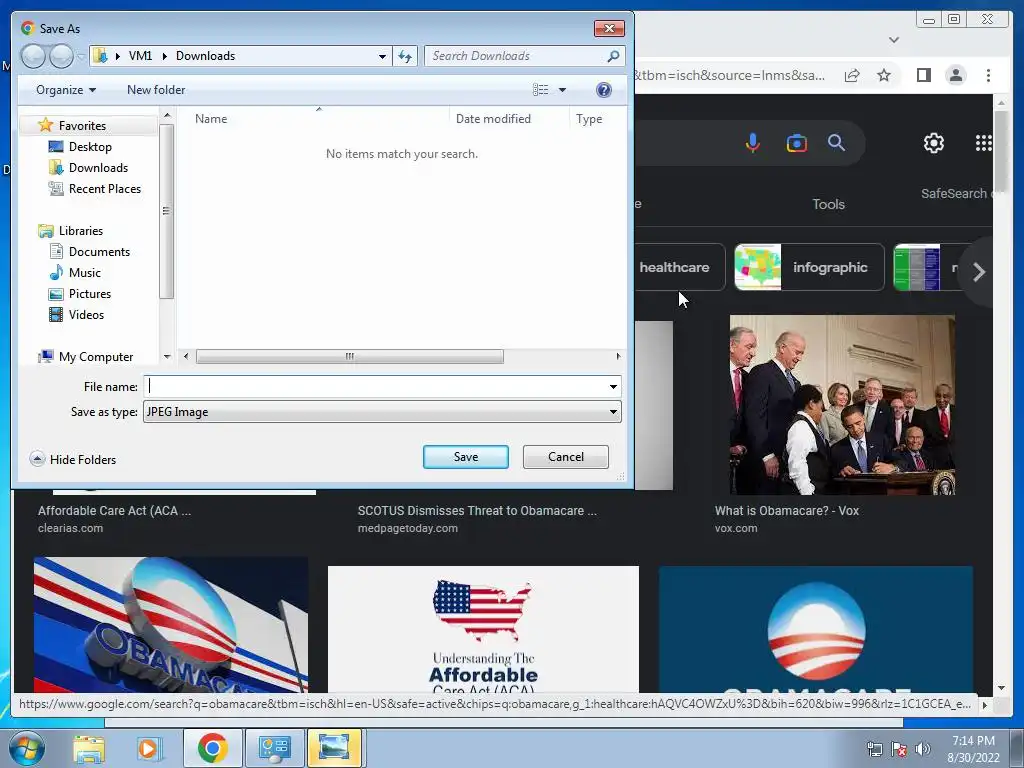Sort files by the Date modified column
Viewport: 1024px width, 768px height.
[493, 119]
